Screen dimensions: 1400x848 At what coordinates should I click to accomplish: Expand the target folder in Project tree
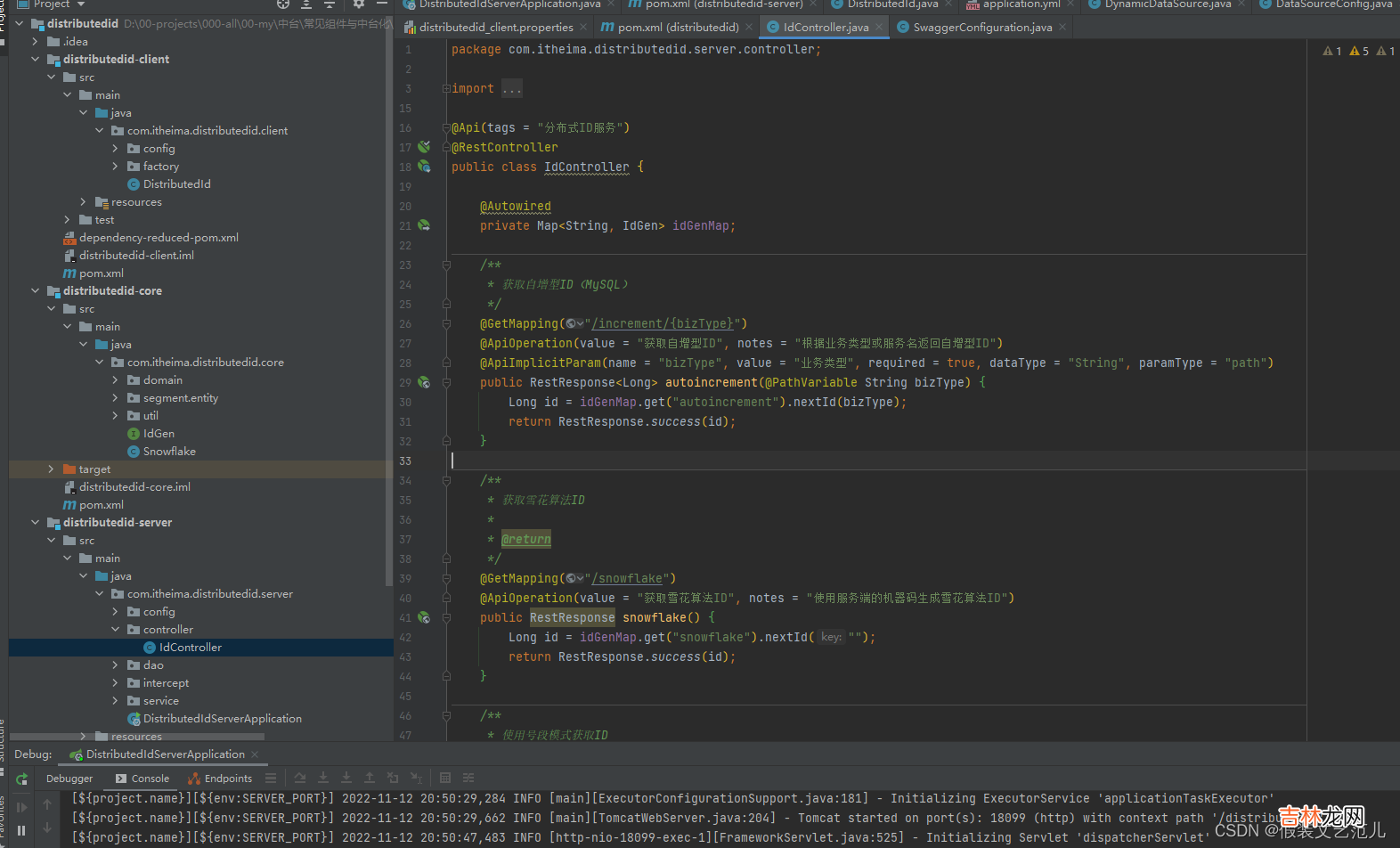pyautogui.click(x=51, y=469)
